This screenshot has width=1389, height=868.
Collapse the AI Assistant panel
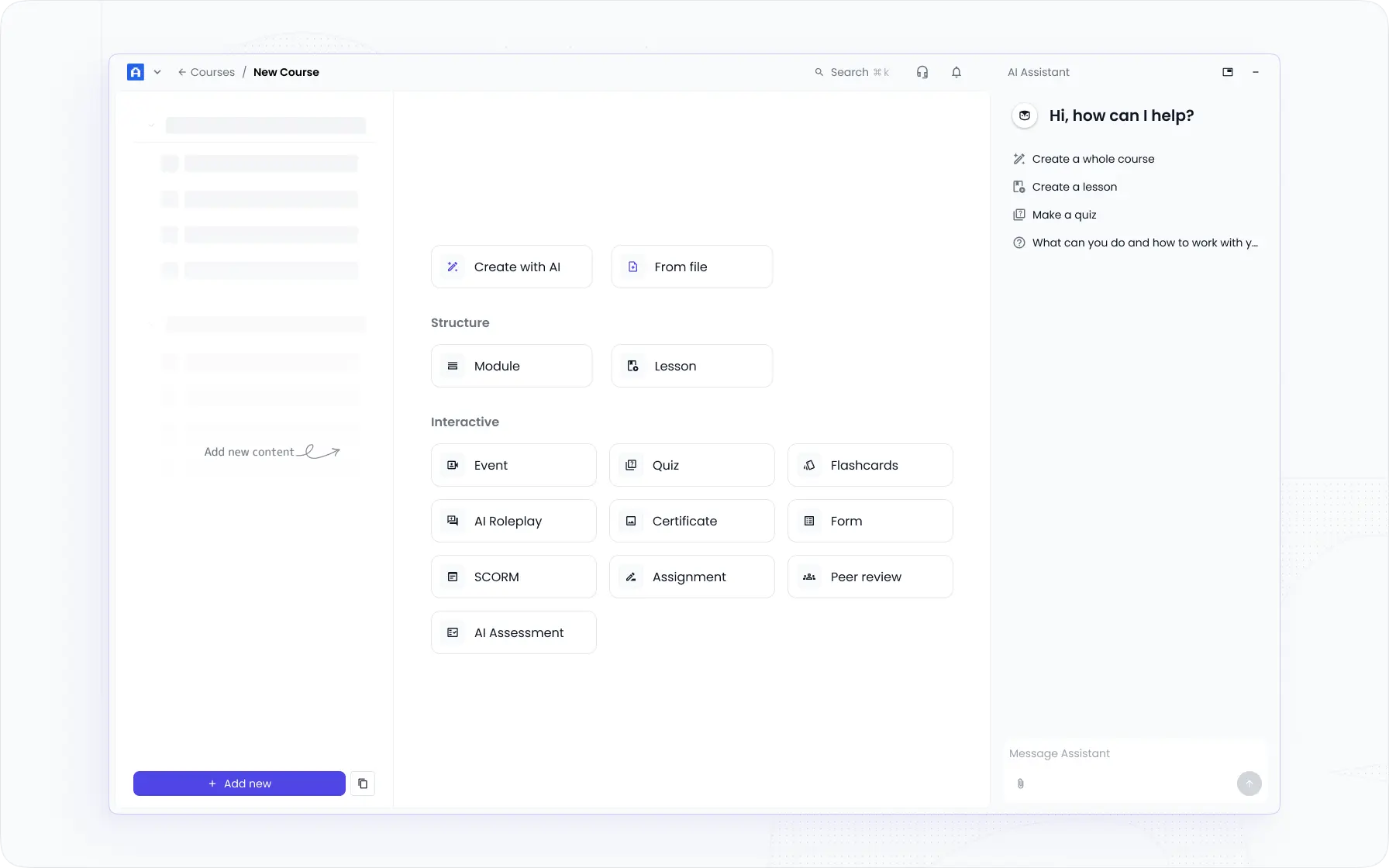coord(1256,71)
